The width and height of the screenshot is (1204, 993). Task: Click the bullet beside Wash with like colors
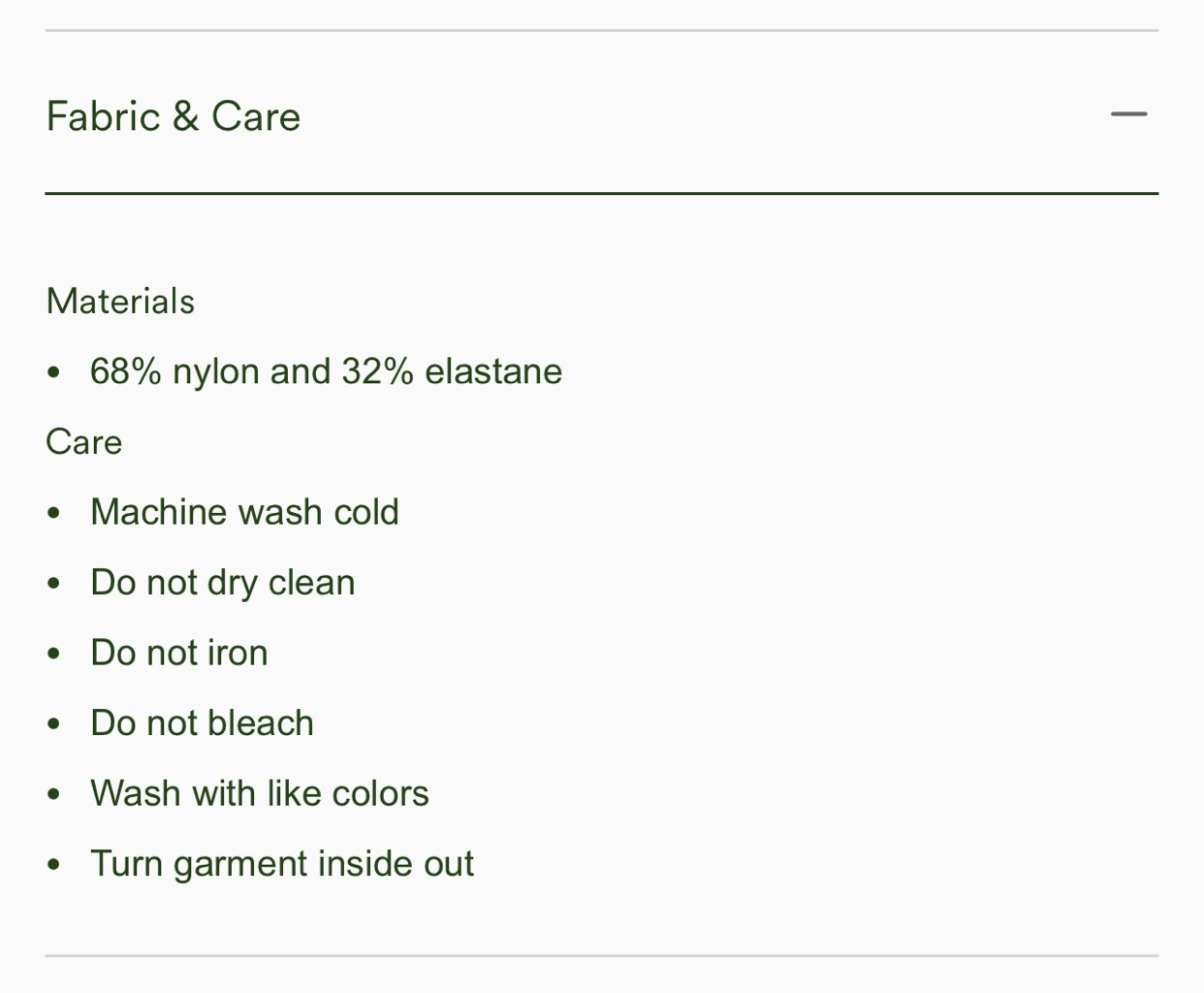pos(54,794)
